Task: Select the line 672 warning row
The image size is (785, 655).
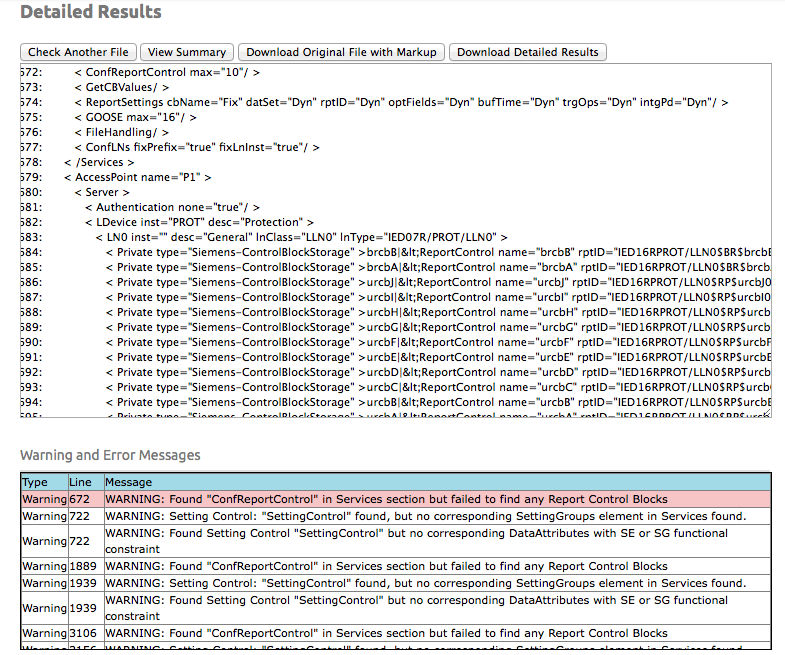Action: tap(396, 499)
